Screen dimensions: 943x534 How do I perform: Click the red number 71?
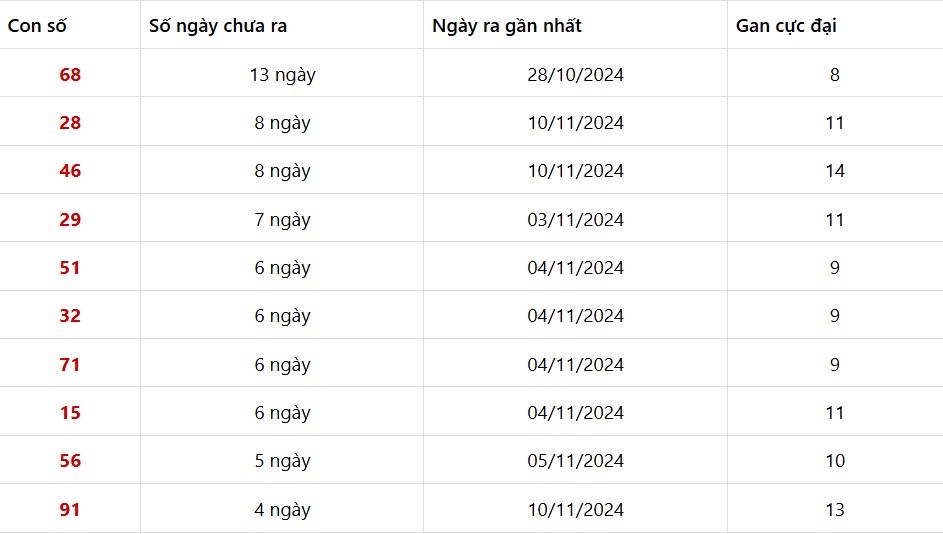70,365
